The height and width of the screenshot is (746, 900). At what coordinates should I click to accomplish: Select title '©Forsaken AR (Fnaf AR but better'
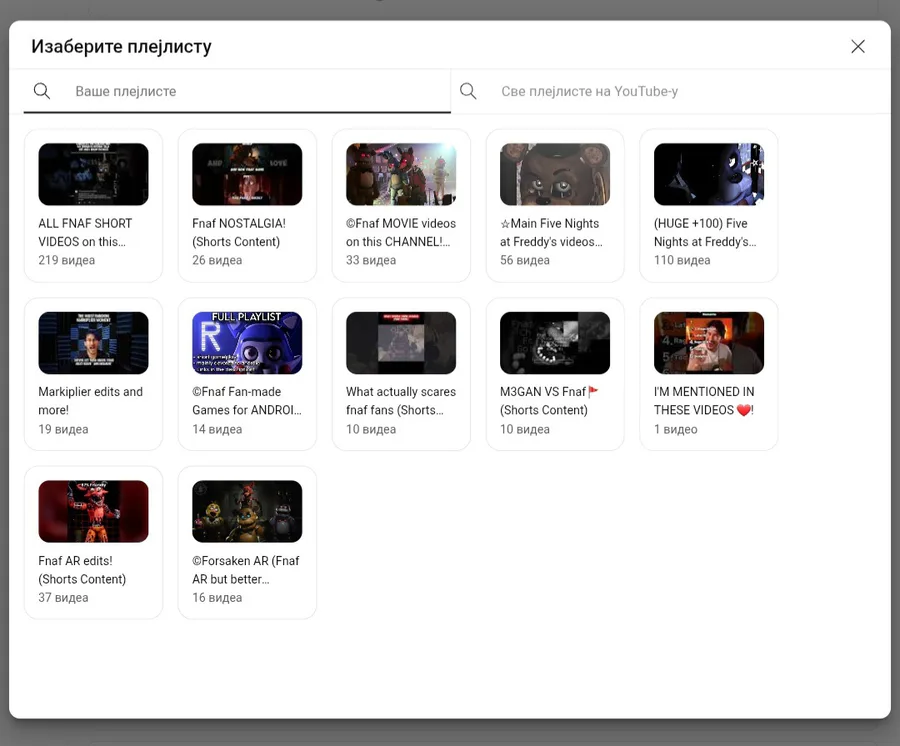tap(246, 569)
